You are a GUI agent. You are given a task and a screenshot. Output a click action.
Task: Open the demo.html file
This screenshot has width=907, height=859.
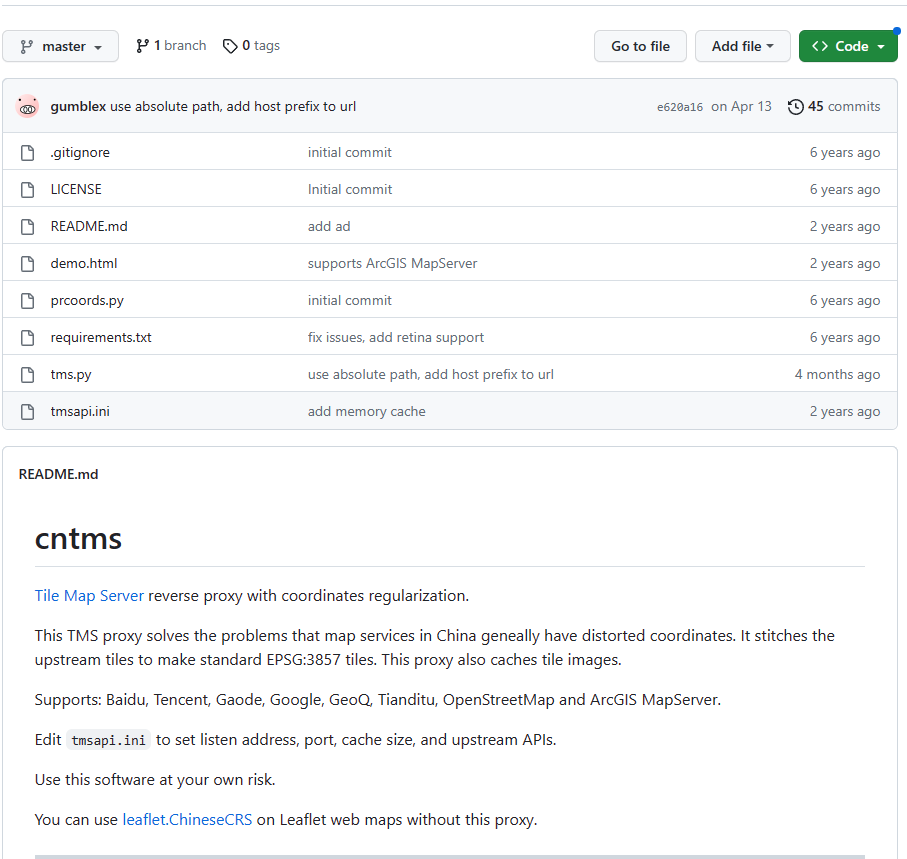click(84, 263)
